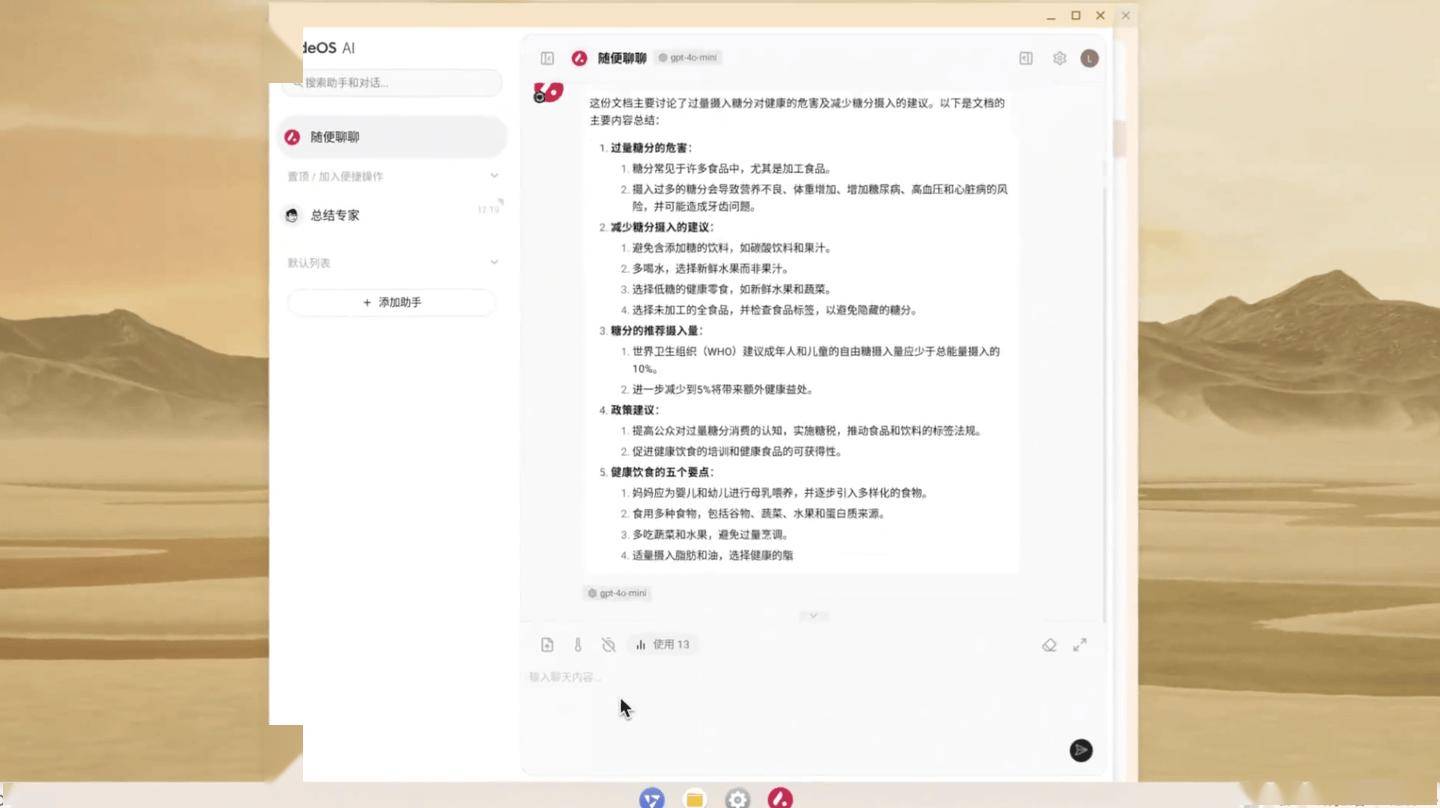
Task: Click the user avatar in header
Action: pos(1090,58)
